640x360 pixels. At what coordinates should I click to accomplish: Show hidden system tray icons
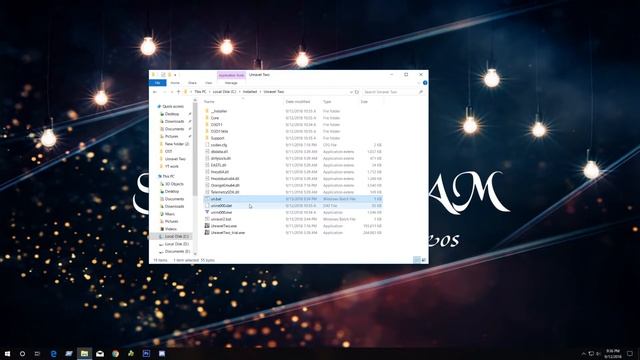coord(583,353)
